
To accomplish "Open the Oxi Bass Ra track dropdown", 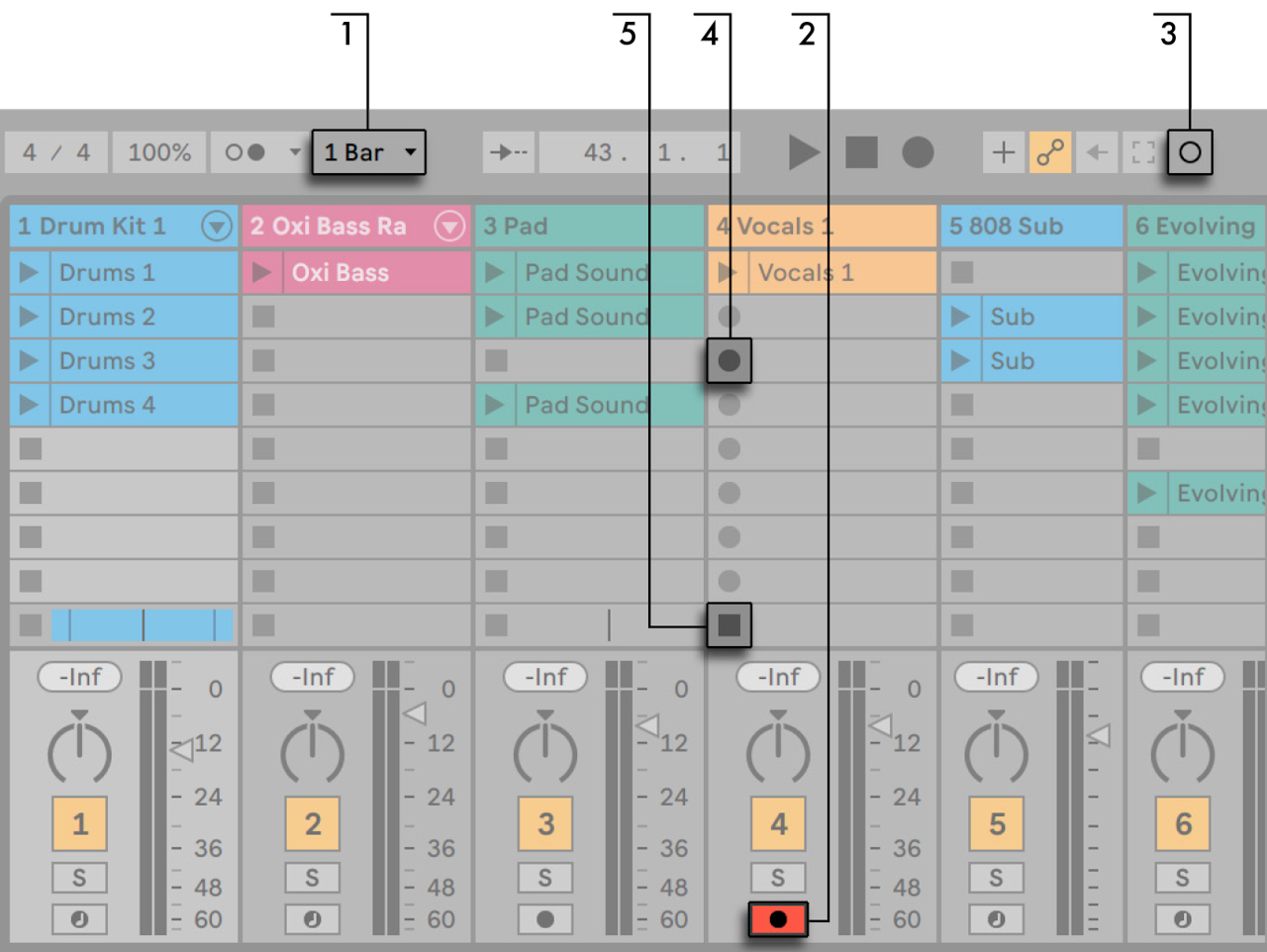I will pos(448,226).
